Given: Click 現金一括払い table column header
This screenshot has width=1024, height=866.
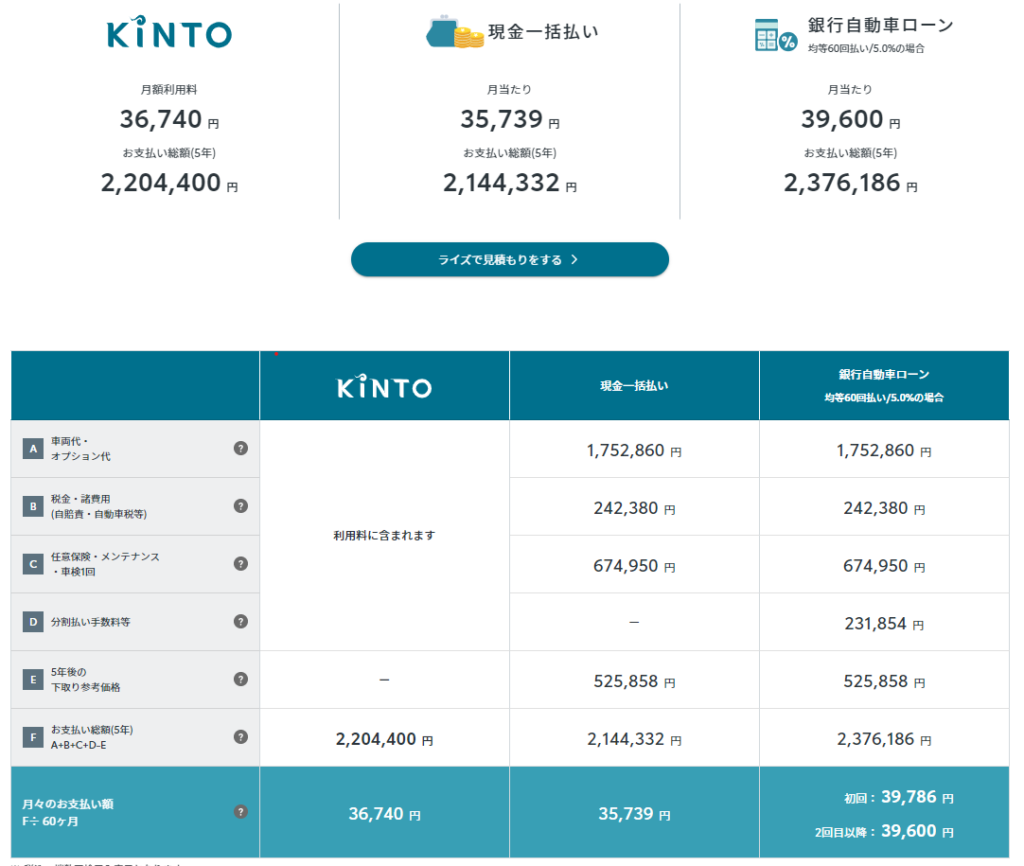Looking at the screenshot, I should [x=634, y=386].
